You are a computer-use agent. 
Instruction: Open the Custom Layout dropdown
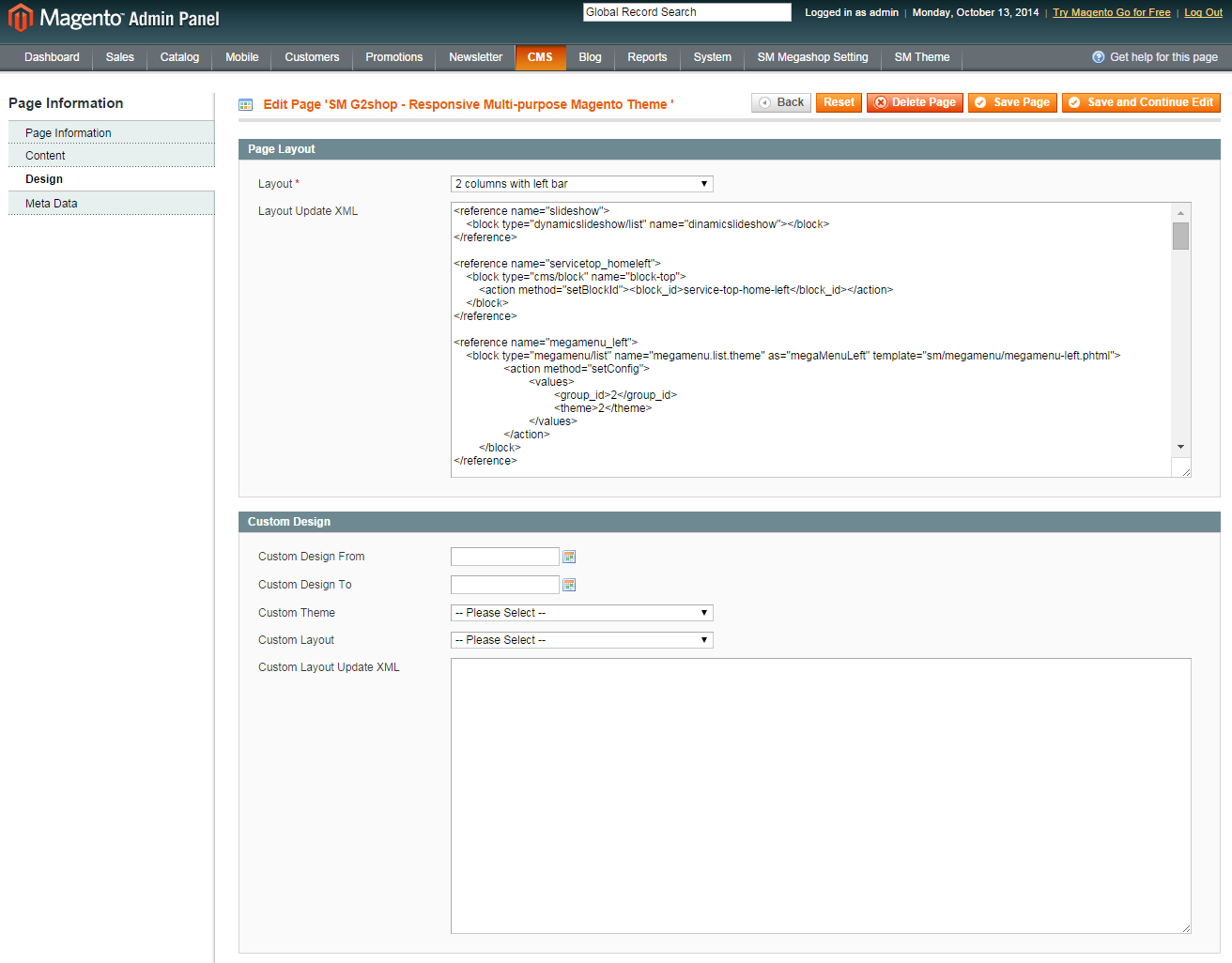pyautogui.click(x=582, y=640)
